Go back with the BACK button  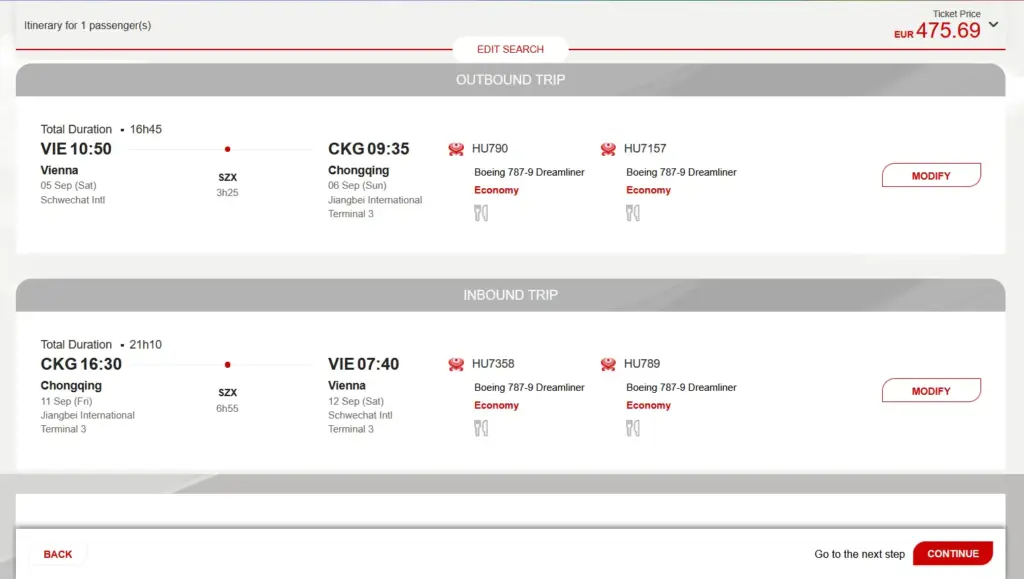pos(57,554)
